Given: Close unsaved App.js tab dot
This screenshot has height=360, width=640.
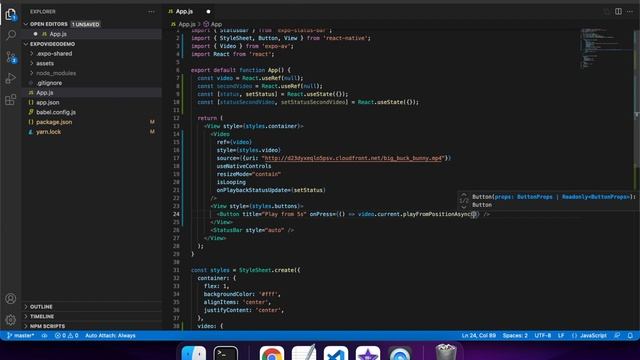Looking at the screenshot, I should pos(208,11).
